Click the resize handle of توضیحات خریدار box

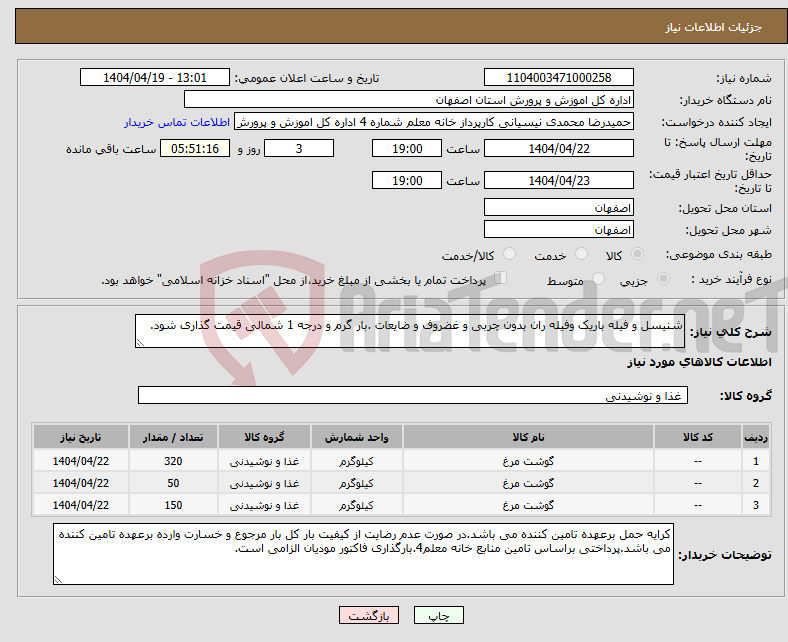[x=58, y=580]
